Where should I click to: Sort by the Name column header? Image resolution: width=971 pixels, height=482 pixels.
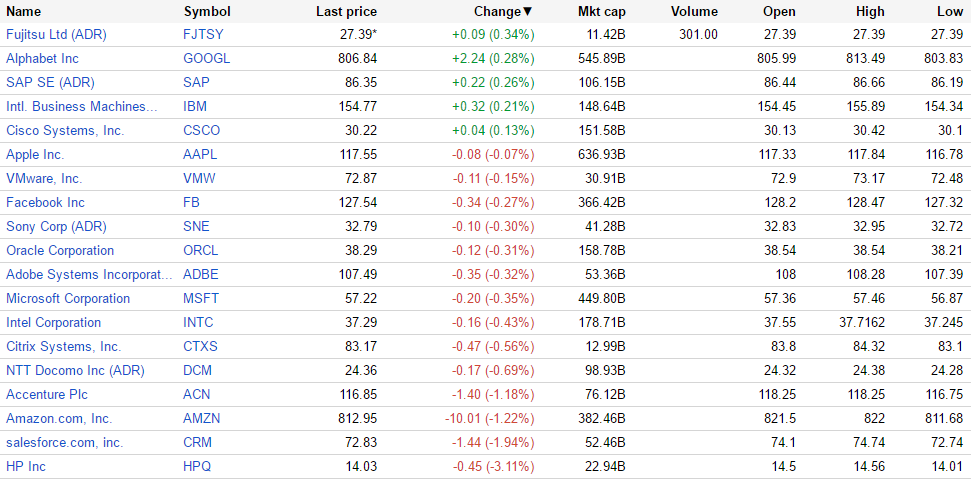pos(24,11)
